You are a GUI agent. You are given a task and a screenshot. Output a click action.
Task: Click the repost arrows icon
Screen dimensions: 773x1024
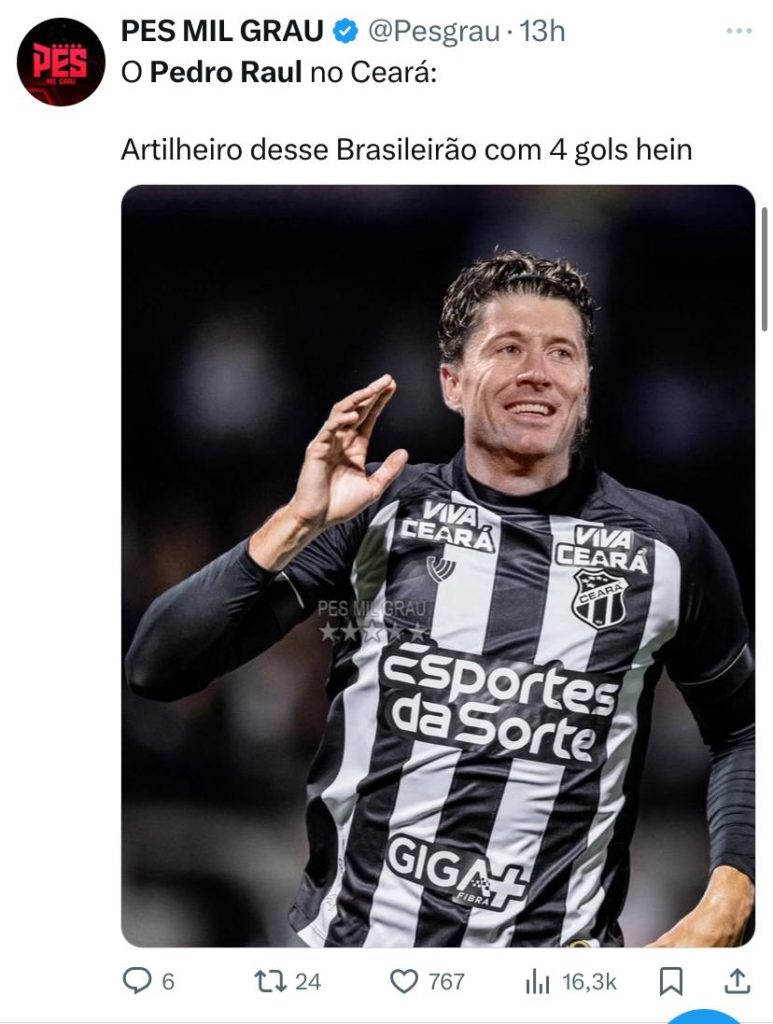tap(271, 981)
